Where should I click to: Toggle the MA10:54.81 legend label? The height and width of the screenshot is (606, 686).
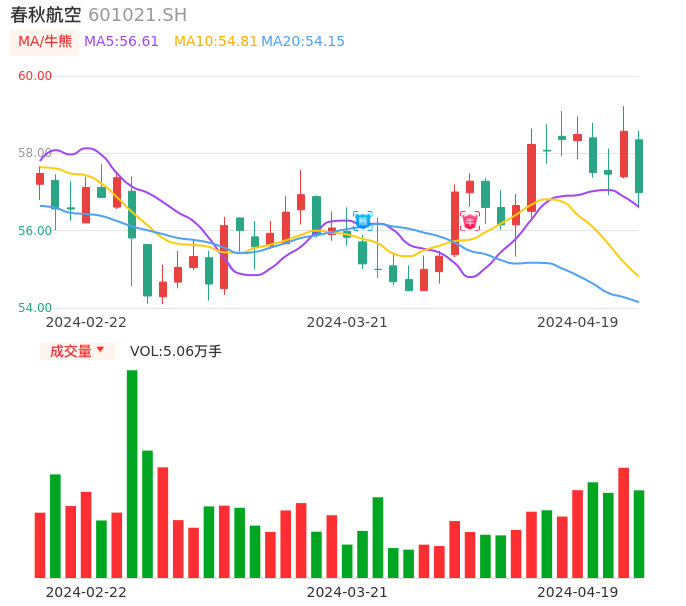pos(215,42)
